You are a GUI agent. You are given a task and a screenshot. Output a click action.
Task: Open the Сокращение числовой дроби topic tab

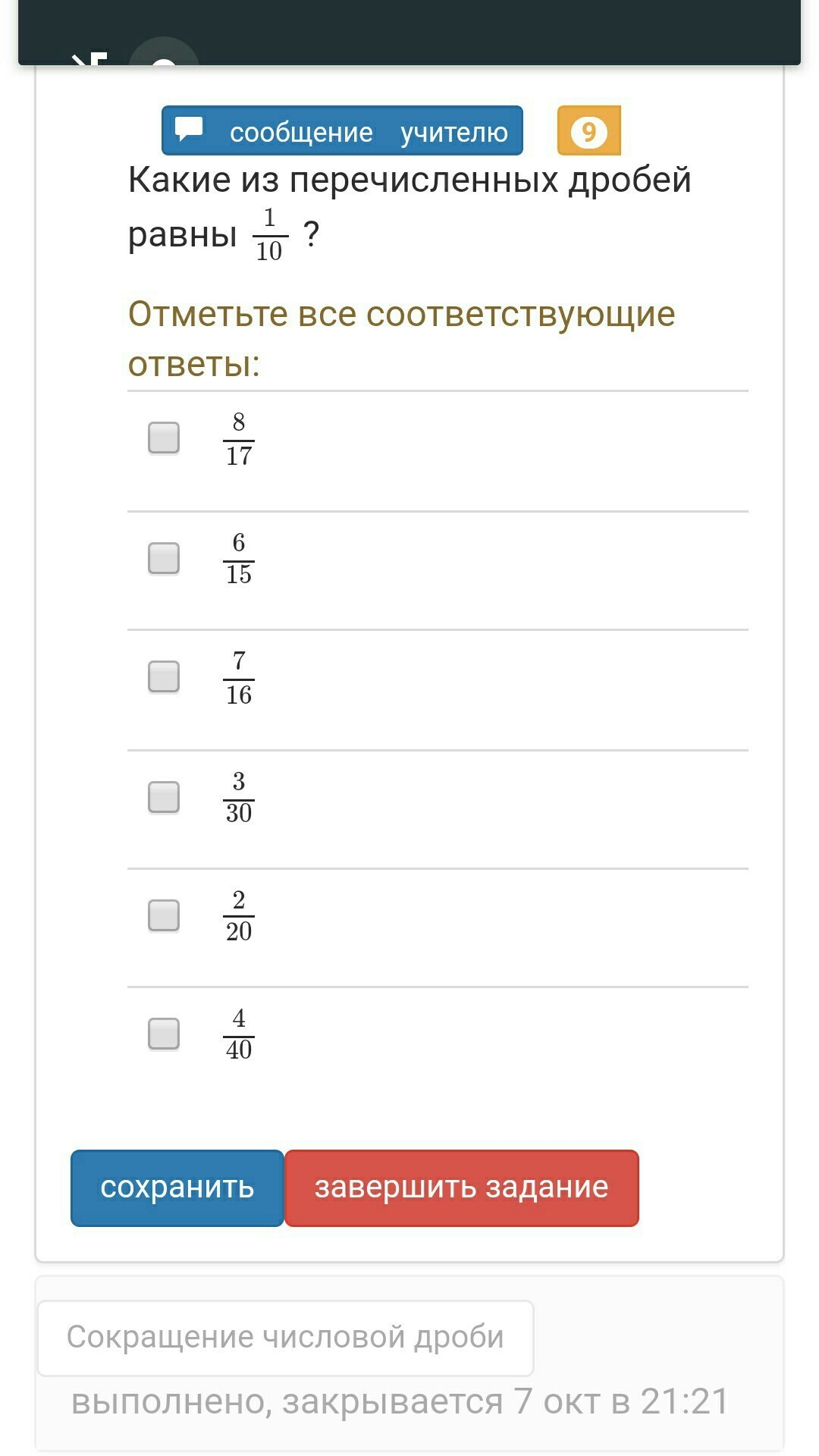point(285,1338)
